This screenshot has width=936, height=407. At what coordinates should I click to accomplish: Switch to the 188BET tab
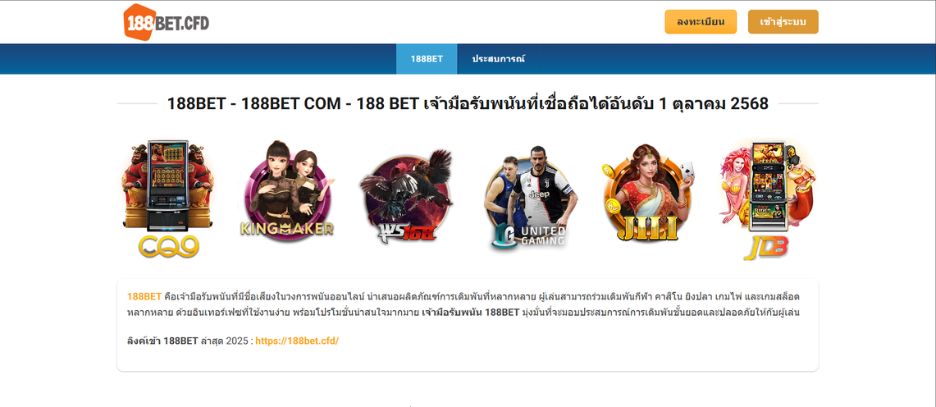tap(427, 59)
